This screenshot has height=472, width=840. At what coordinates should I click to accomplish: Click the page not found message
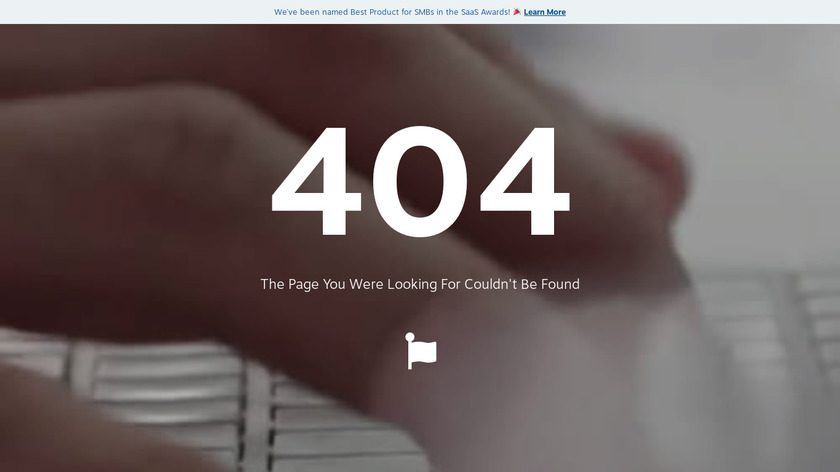(x=420, y=284)
